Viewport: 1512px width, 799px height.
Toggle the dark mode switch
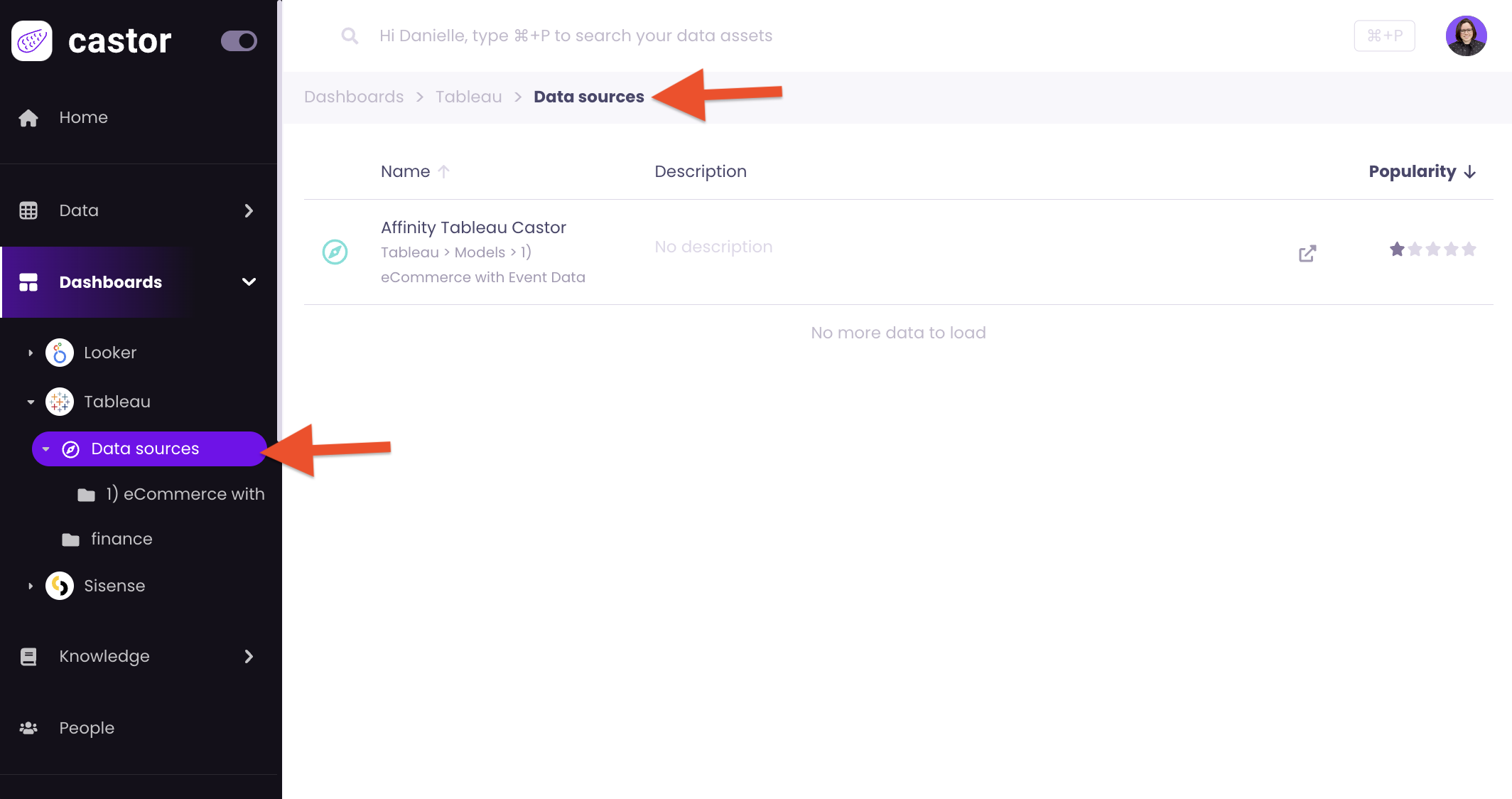(239, 41)
